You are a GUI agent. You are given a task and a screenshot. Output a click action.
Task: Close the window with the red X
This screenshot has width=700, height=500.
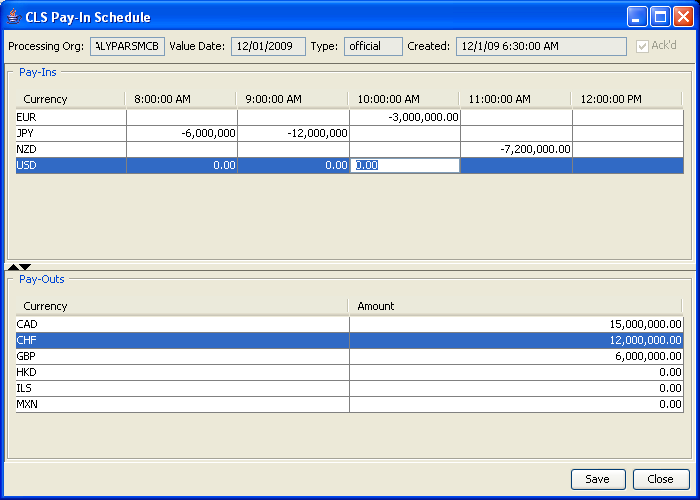tap(683, 17)
